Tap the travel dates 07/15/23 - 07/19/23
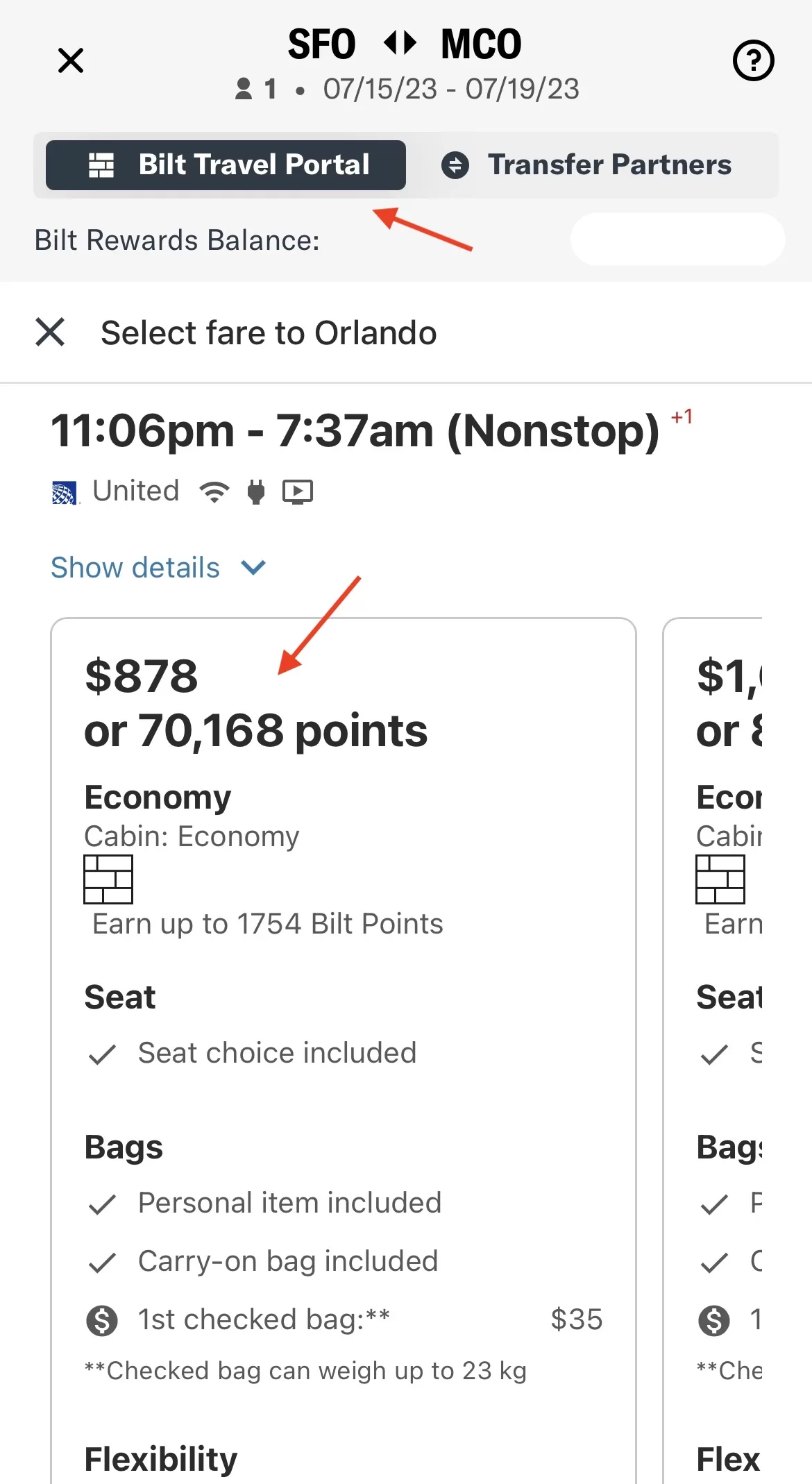 (451, 89)
